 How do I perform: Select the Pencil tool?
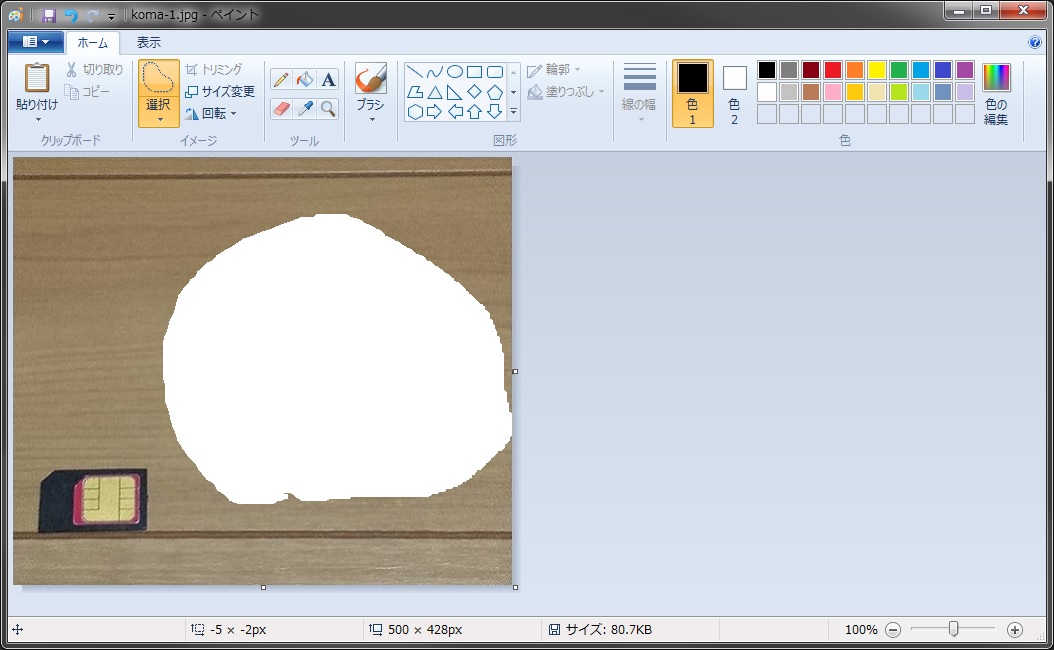point(281,80)
